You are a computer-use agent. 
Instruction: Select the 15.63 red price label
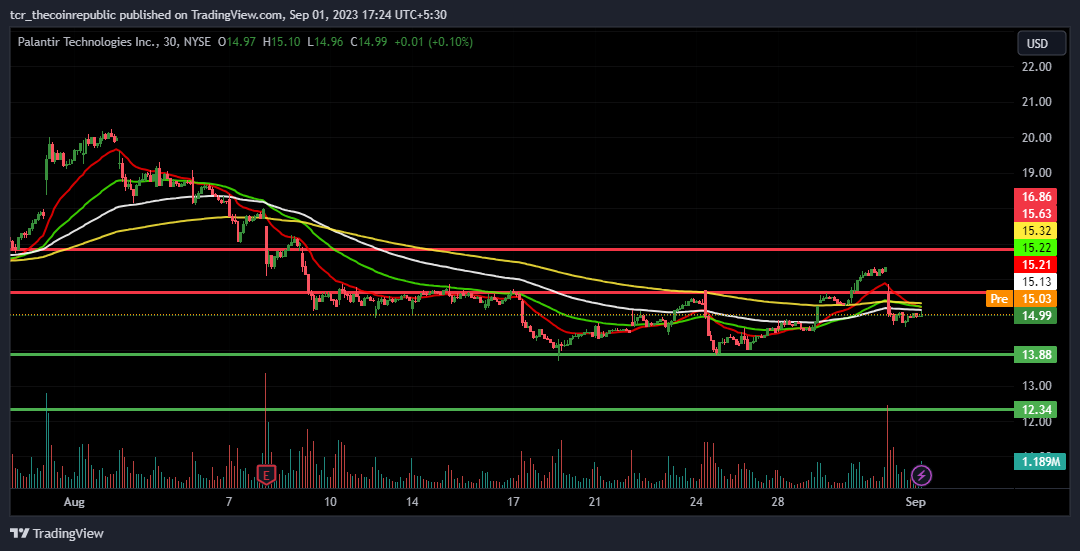[x=1035, y=214]
